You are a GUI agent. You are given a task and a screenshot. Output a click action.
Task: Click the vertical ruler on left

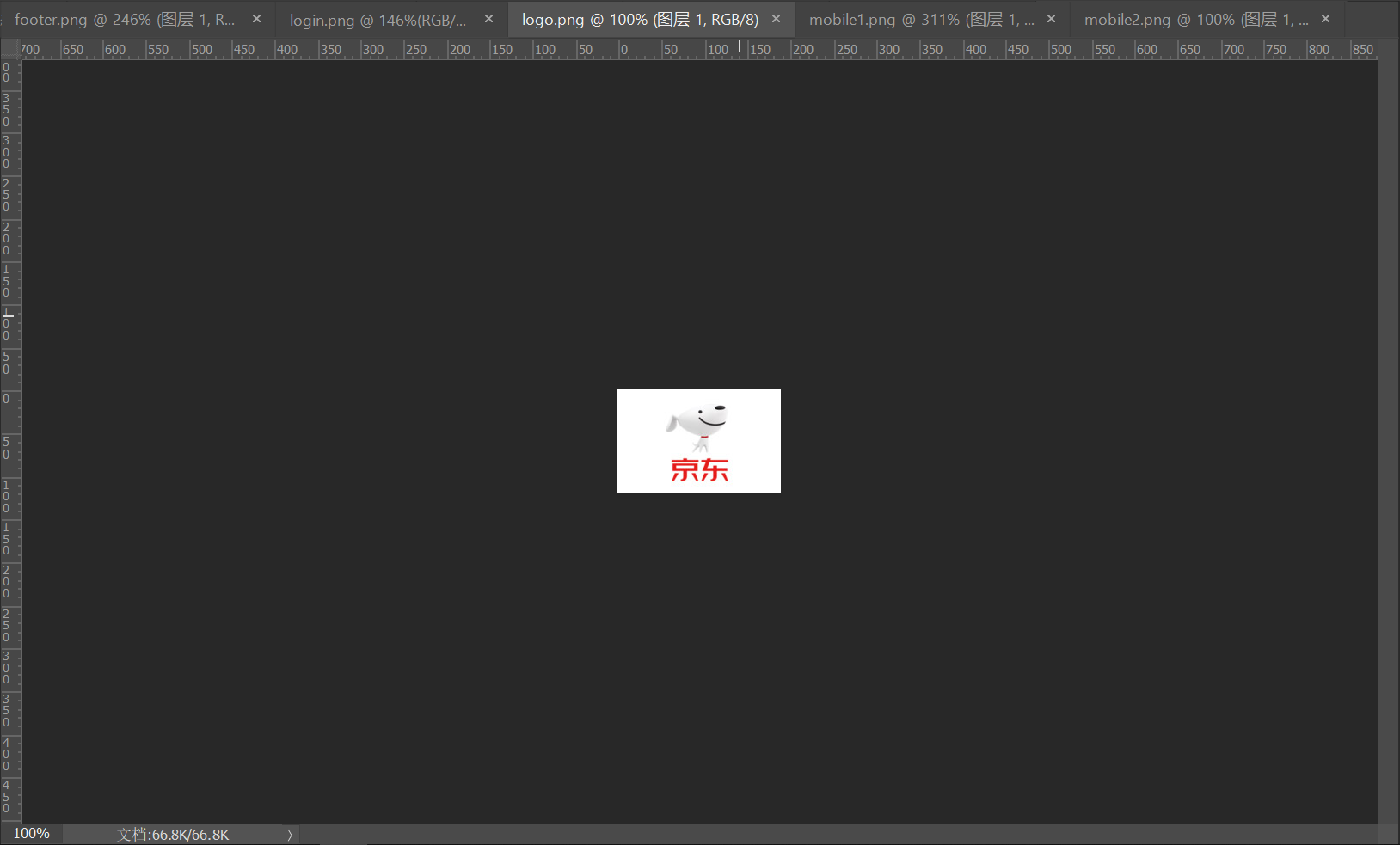(x=10, y=442)
